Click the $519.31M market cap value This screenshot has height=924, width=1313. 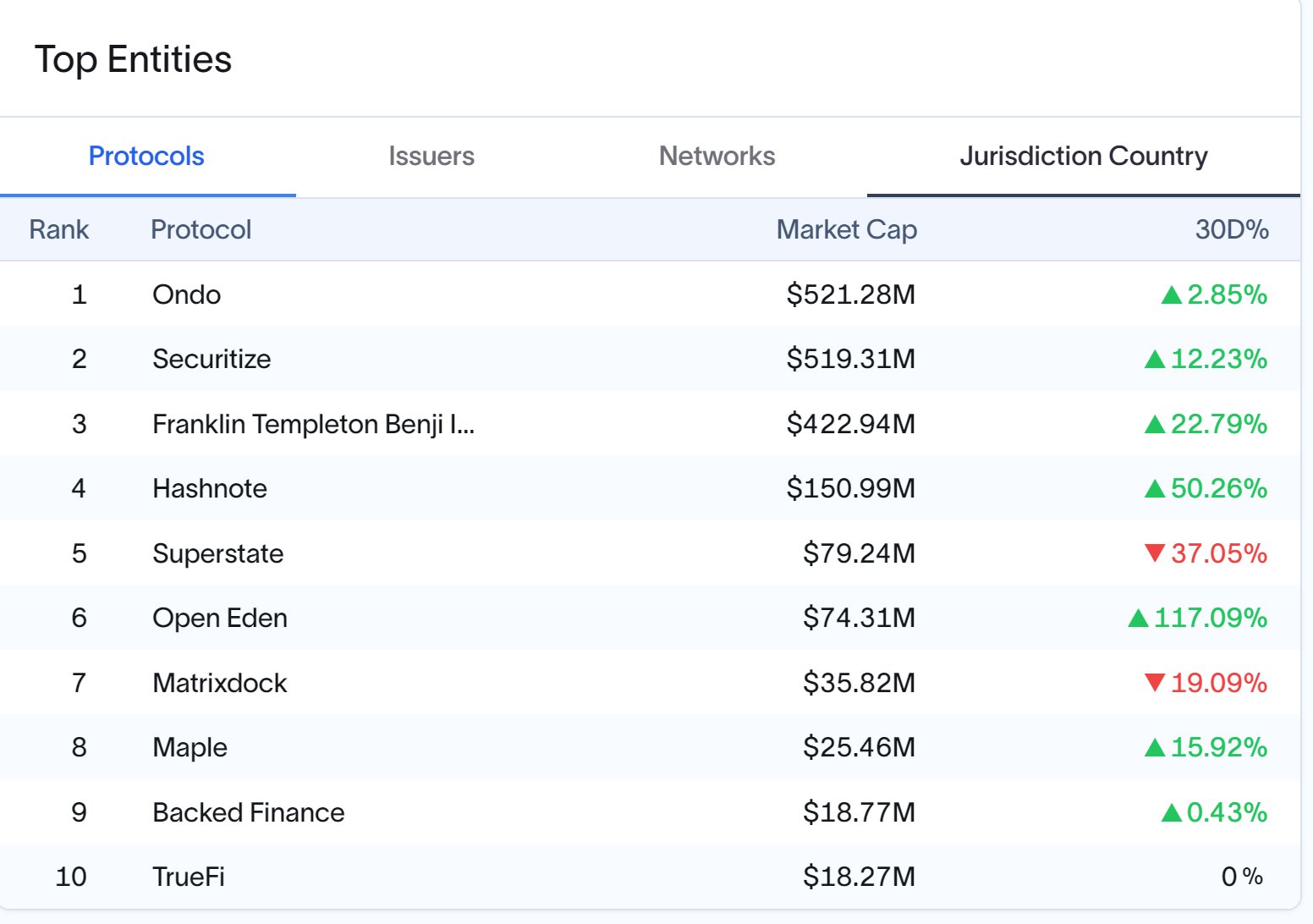pyautogui.click(x=851, y=359)
